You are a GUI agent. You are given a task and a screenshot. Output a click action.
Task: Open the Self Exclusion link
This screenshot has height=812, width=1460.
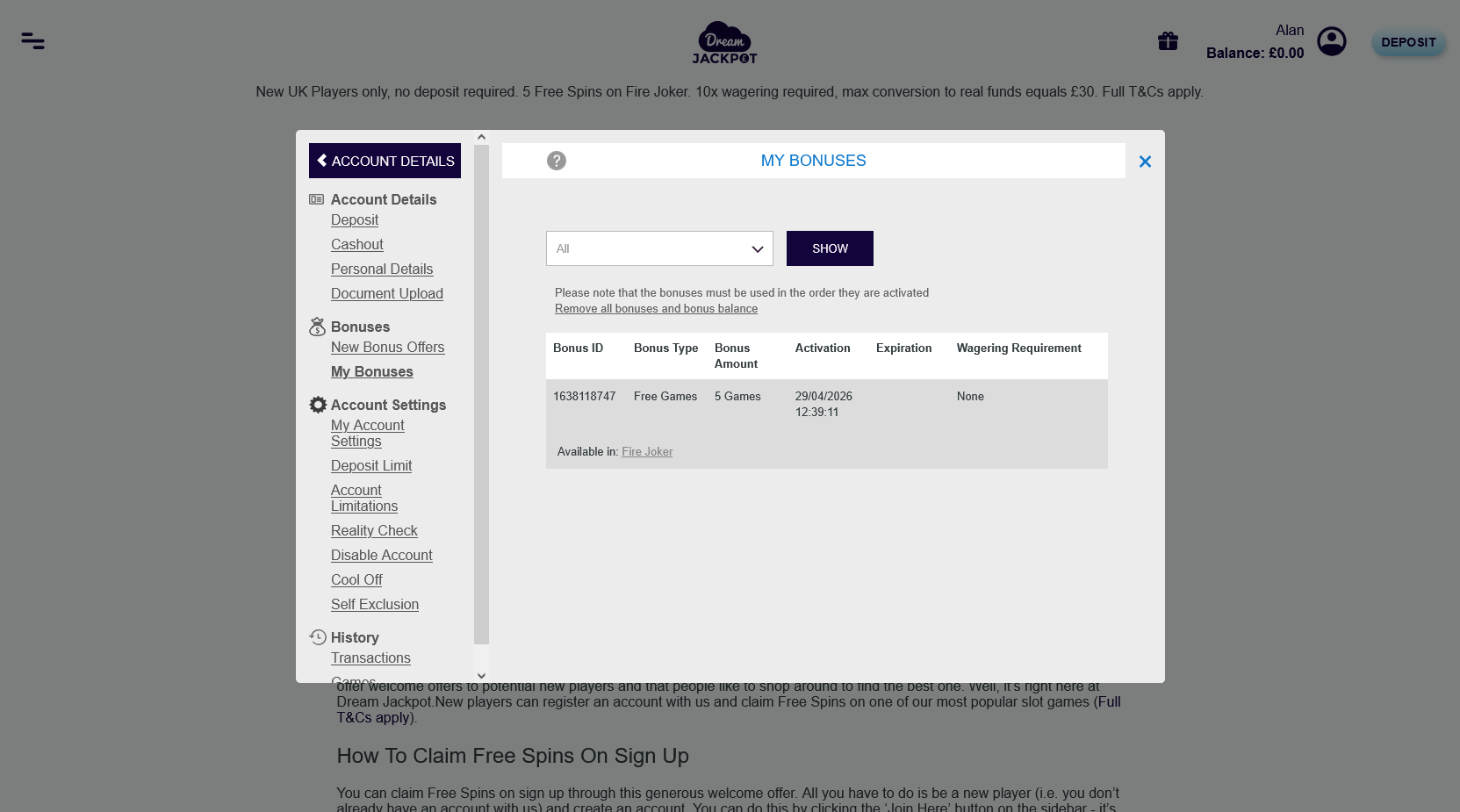pos(375,604)
